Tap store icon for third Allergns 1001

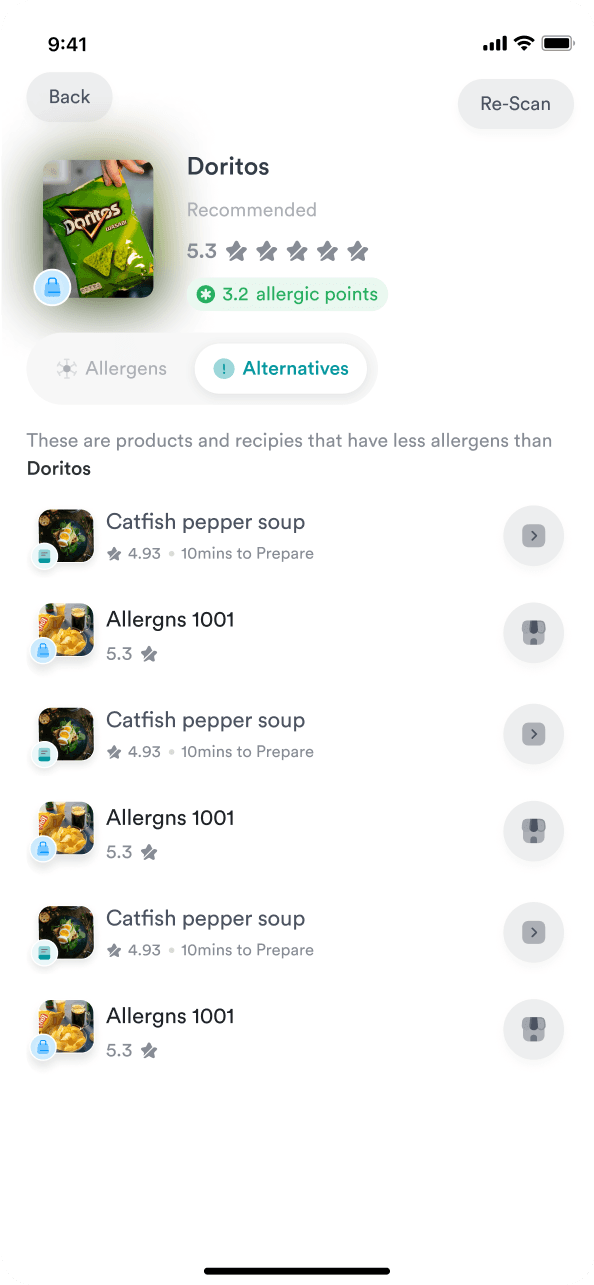[x=534, y=1030]
